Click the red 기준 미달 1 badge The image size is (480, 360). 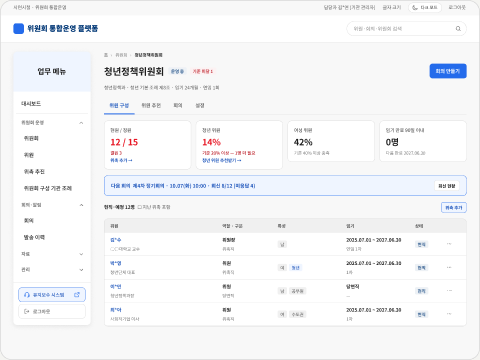click(x=202, y=71)
